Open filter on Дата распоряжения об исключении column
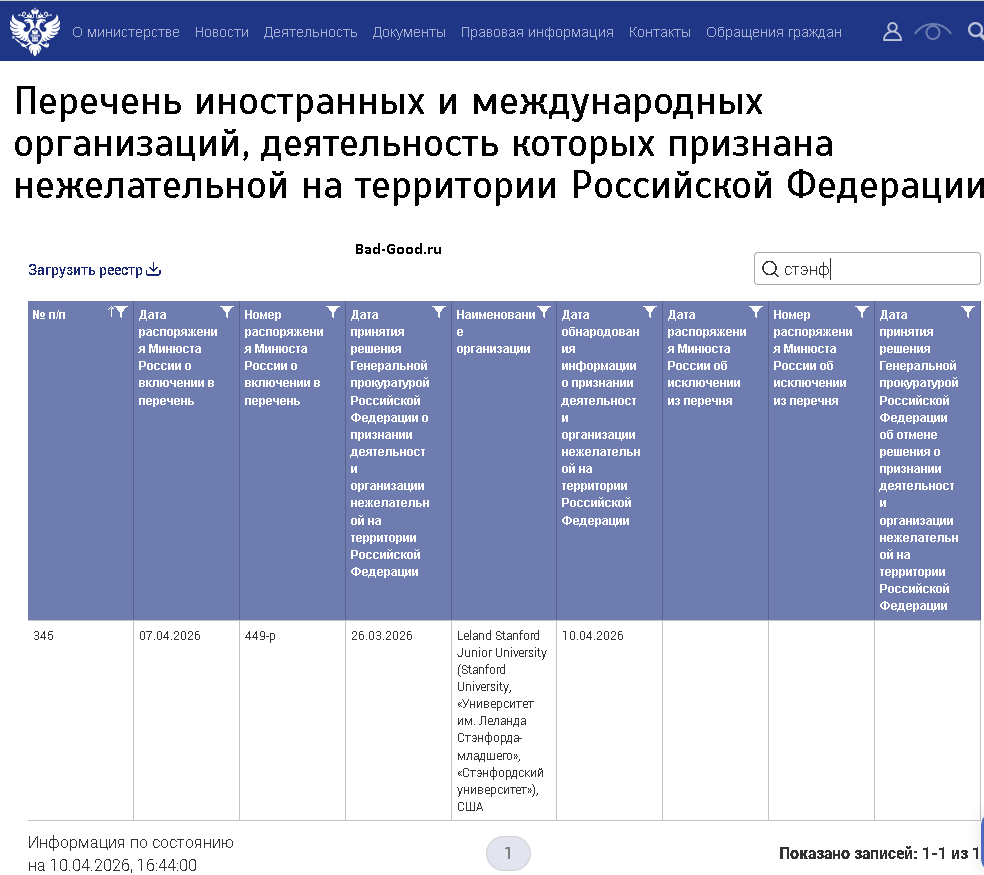The width and height of the screenshot is (984, 875). [756, 313]
